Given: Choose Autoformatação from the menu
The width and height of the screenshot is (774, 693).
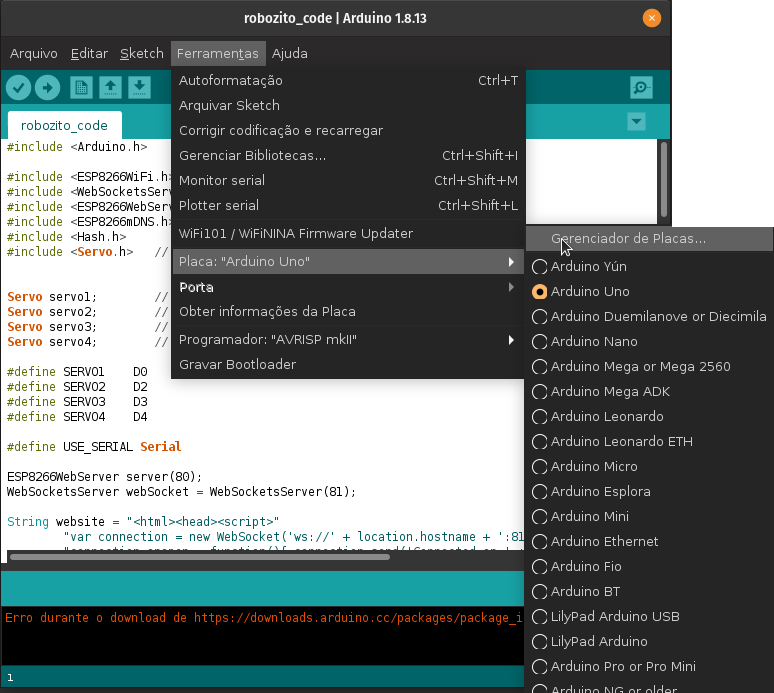Looking at the screenshot, I should point(348,80).
